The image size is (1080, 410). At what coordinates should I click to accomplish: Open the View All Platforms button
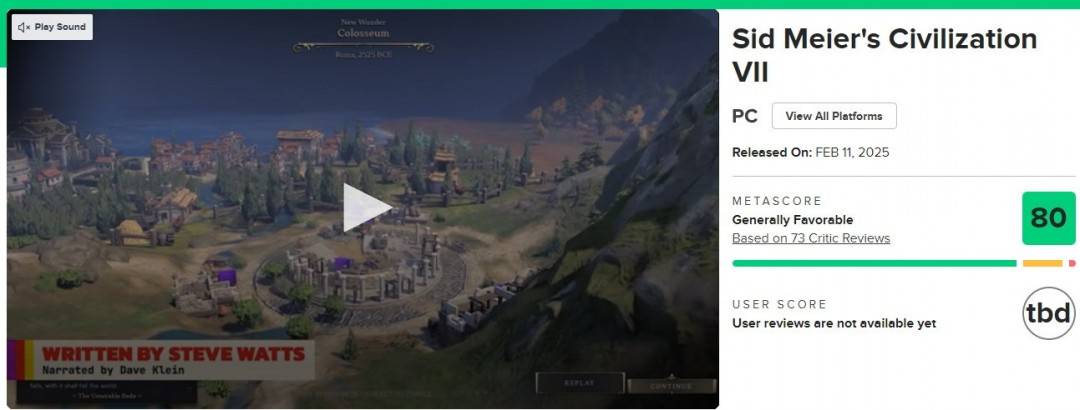pyautogui.click(x=834, y=116)
